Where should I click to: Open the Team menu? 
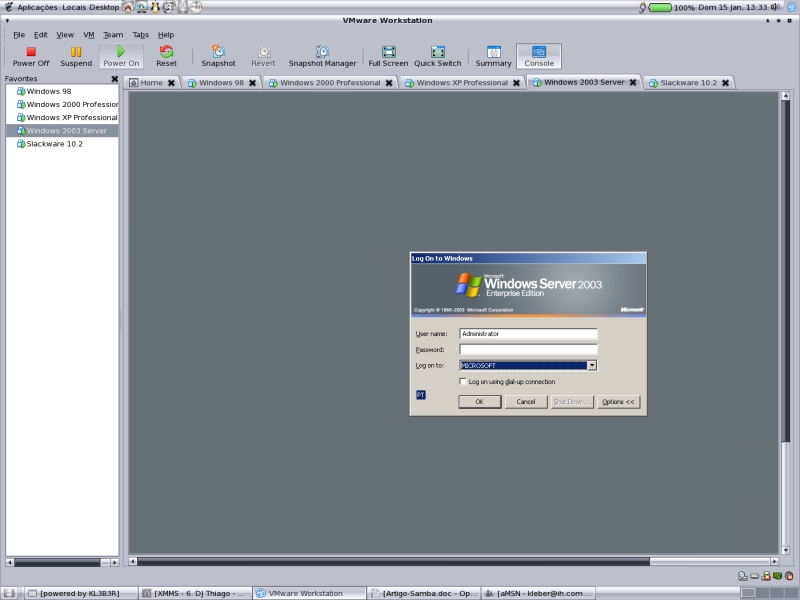tap(113, 35)
